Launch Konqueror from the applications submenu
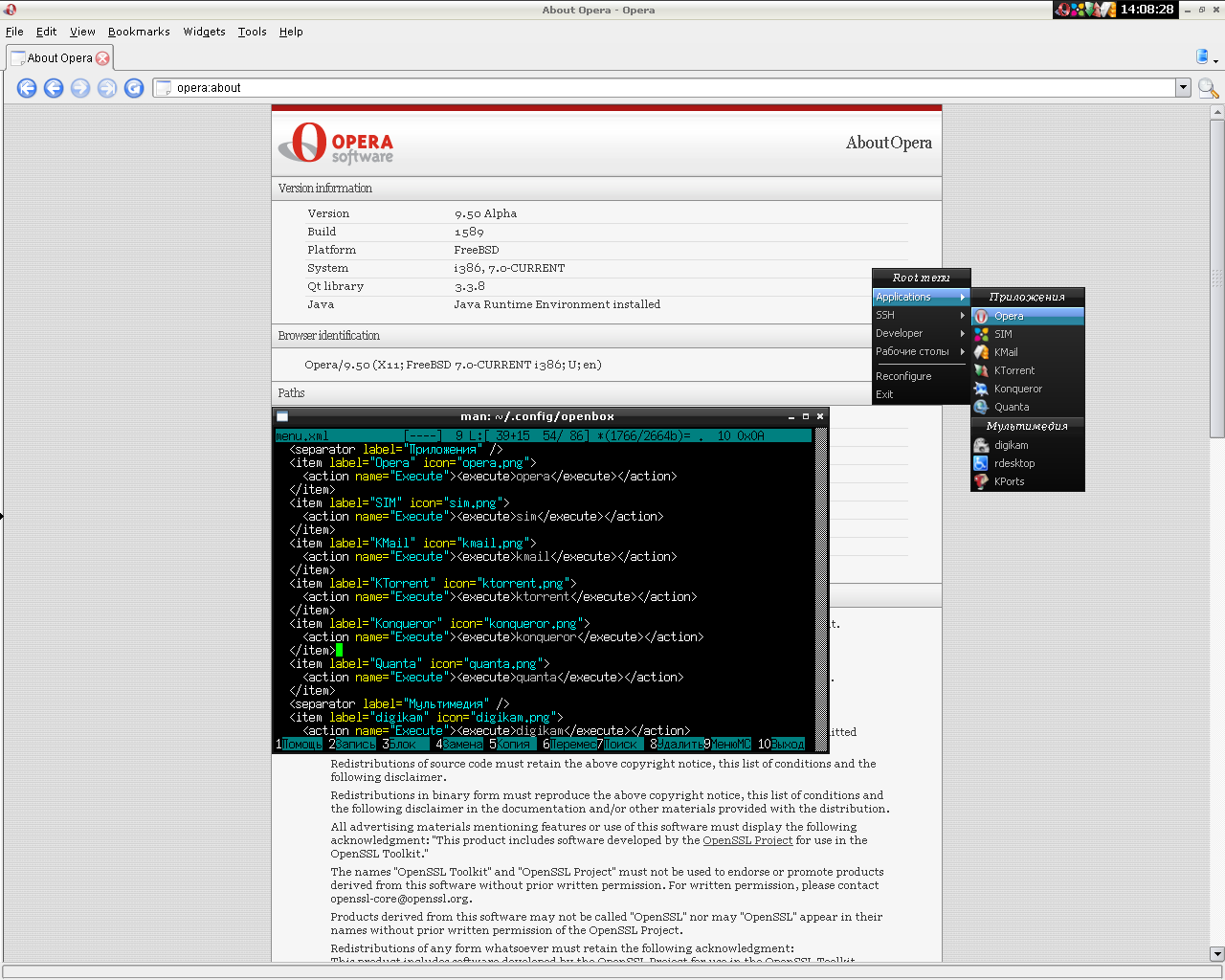 pyautogui.click(x=1028, y=390)
